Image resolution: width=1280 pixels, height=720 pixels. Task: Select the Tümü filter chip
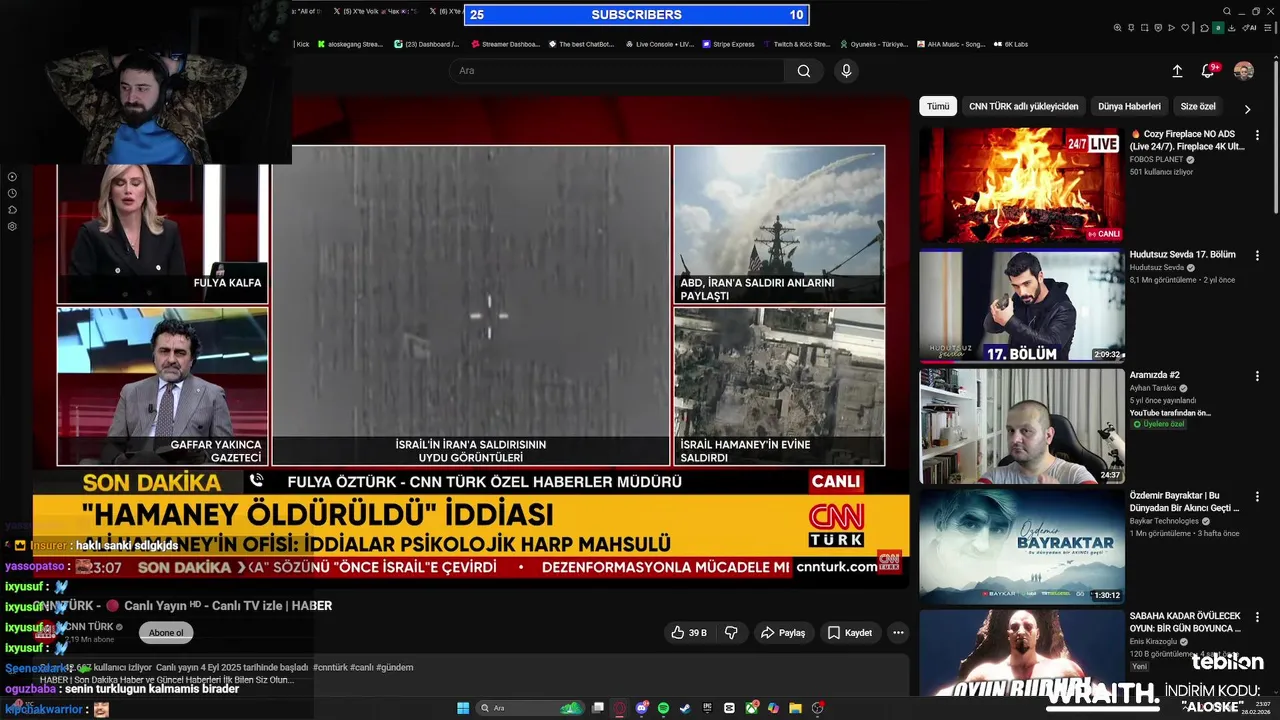[938, 106]
